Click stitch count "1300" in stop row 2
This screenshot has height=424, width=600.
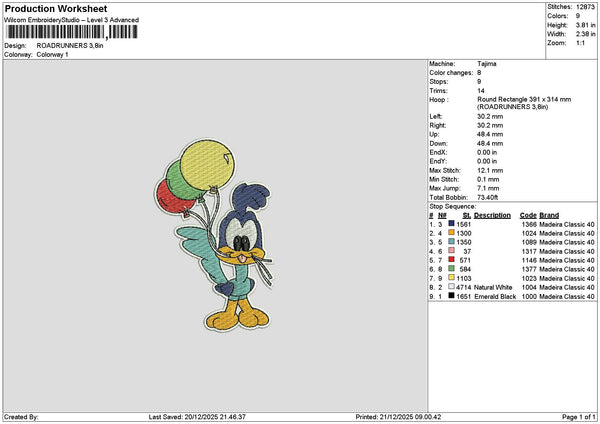[x=464, y=233]
